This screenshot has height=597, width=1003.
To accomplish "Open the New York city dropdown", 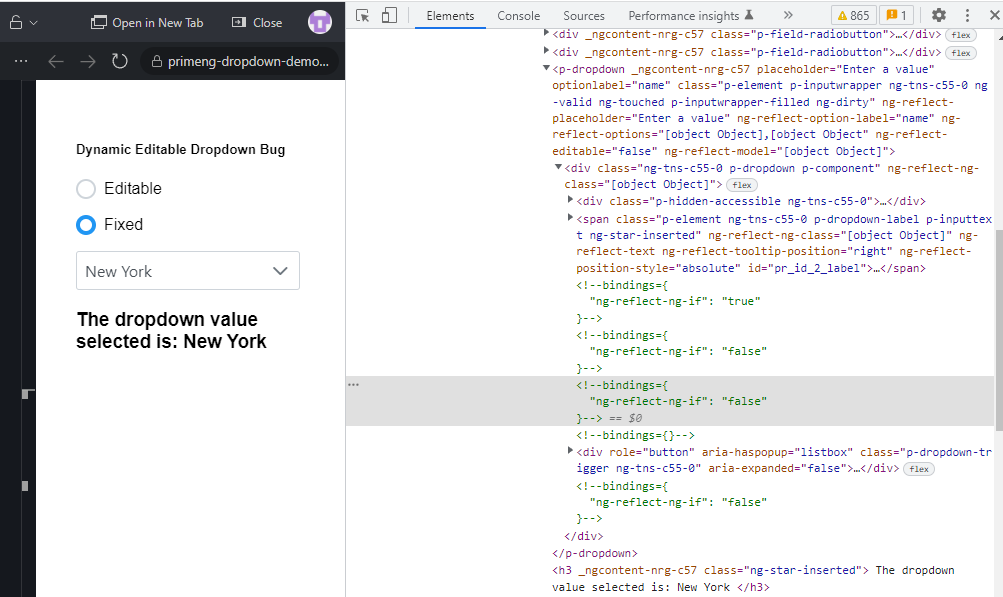I will click(x=187, y=271).
